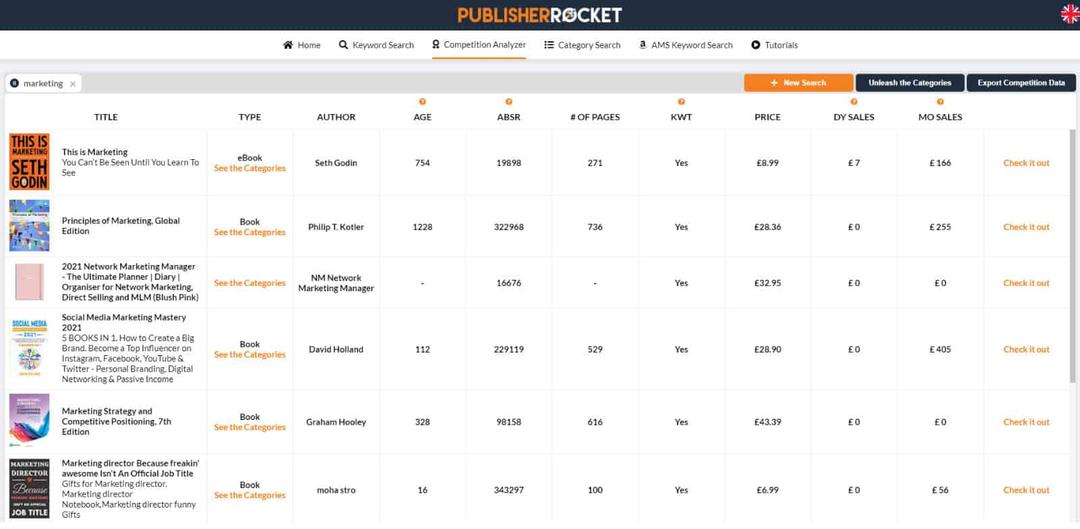The image size is (1080, 529).
Task: Click the TITLE column header
Action: tap(106, 117)
